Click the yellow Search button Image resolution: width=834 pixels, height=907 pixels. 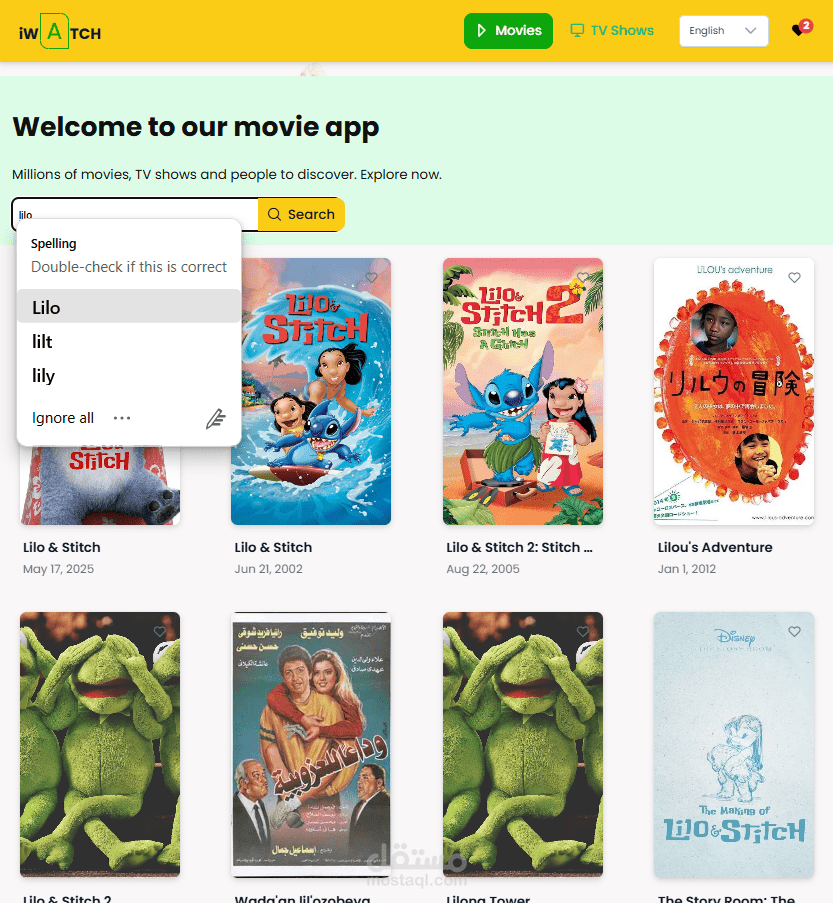coord(301,215)
